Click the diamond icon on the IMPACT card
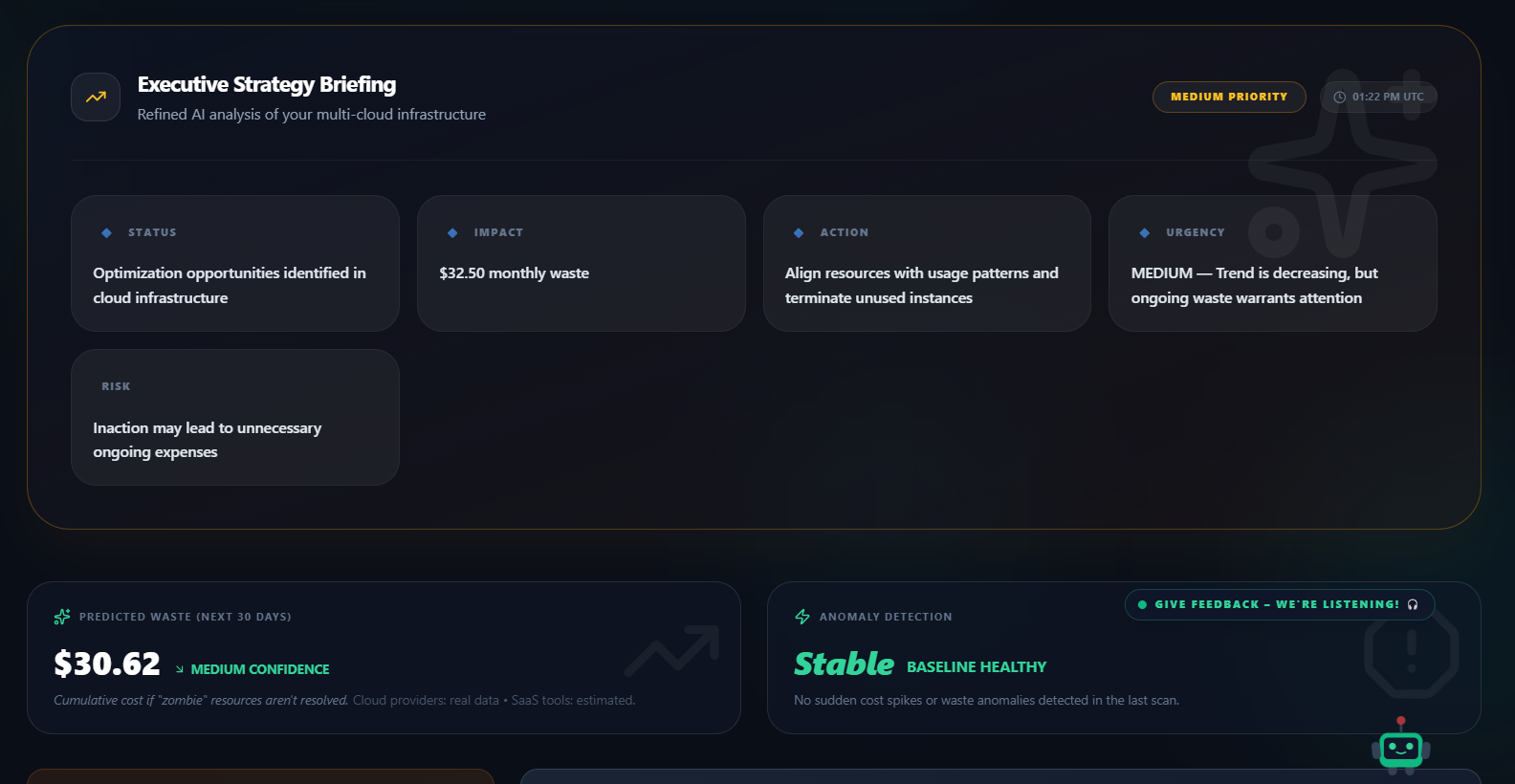 tap(450, 231)
